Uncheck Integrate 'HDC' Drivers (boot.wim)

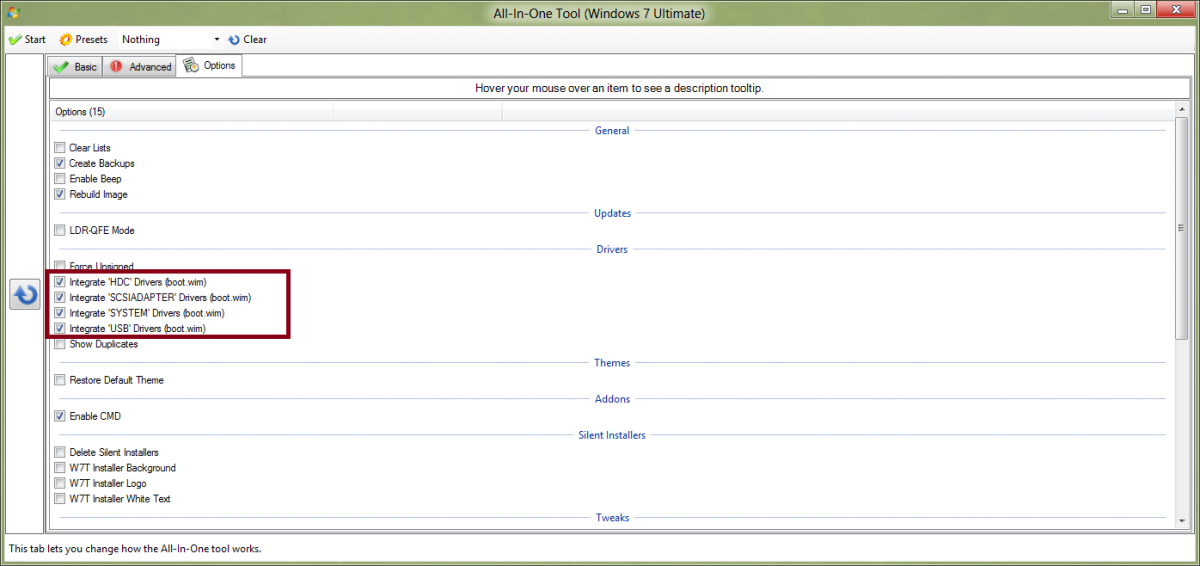pyautogui.click(x=60, y=282)
